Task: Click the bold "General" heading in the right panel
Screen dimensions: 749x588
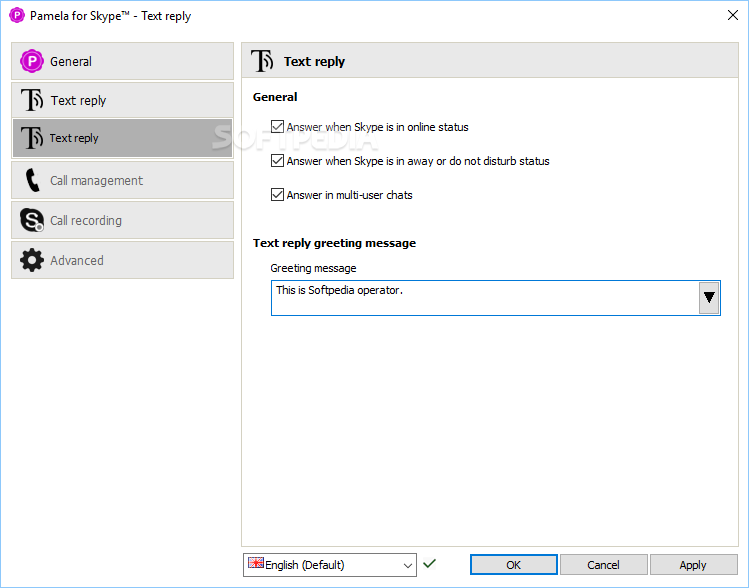Action: [275, 97]
